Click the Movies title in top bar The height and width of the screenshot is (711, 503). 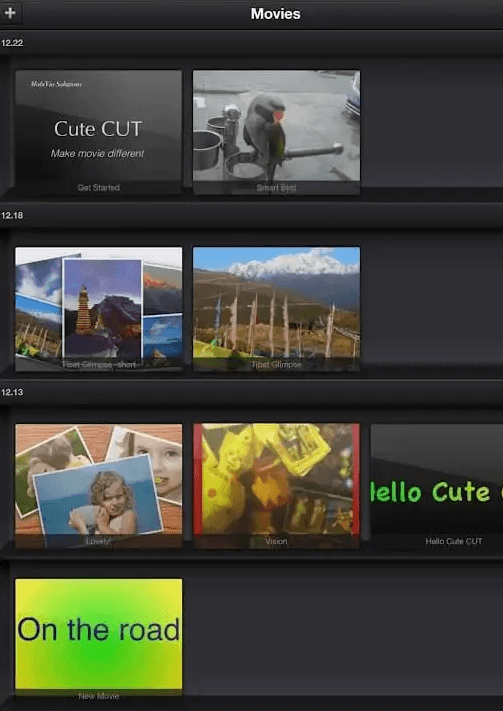pyautogui.click(x=275, y=14)
